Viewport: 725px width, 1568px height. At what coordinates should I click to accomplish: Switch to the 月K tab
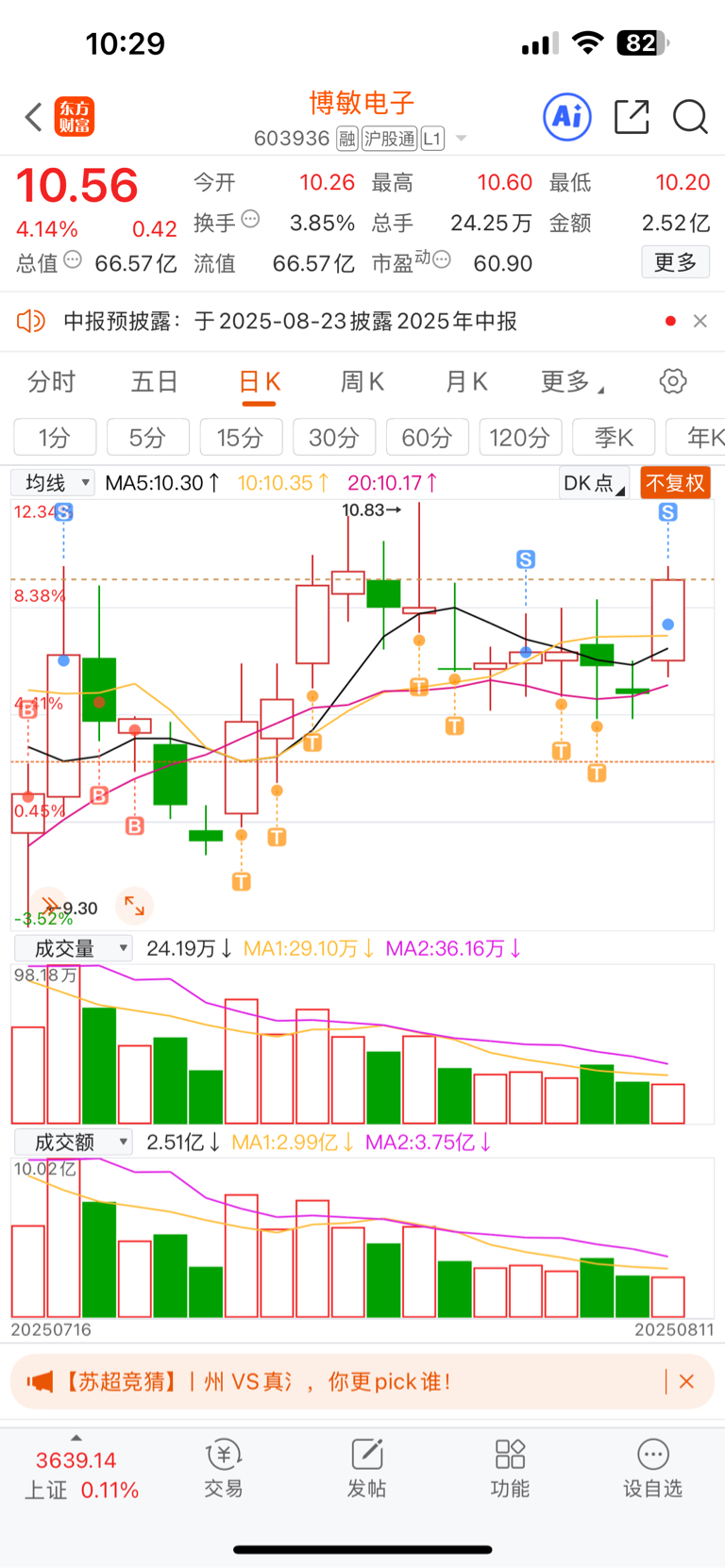click(466, 382)
